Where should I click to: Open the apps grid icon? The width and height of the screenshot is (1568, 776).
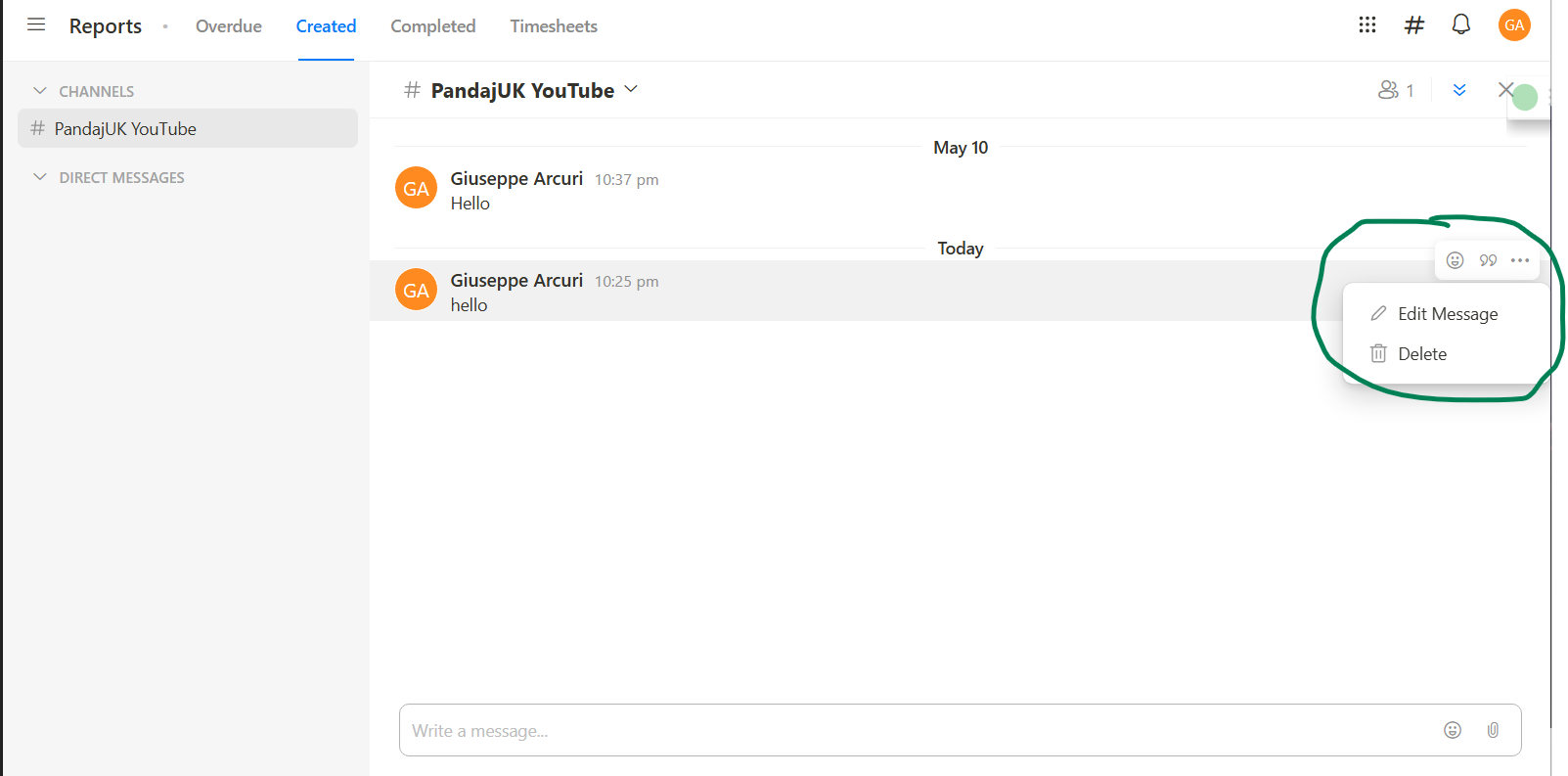coord(1367,24)
